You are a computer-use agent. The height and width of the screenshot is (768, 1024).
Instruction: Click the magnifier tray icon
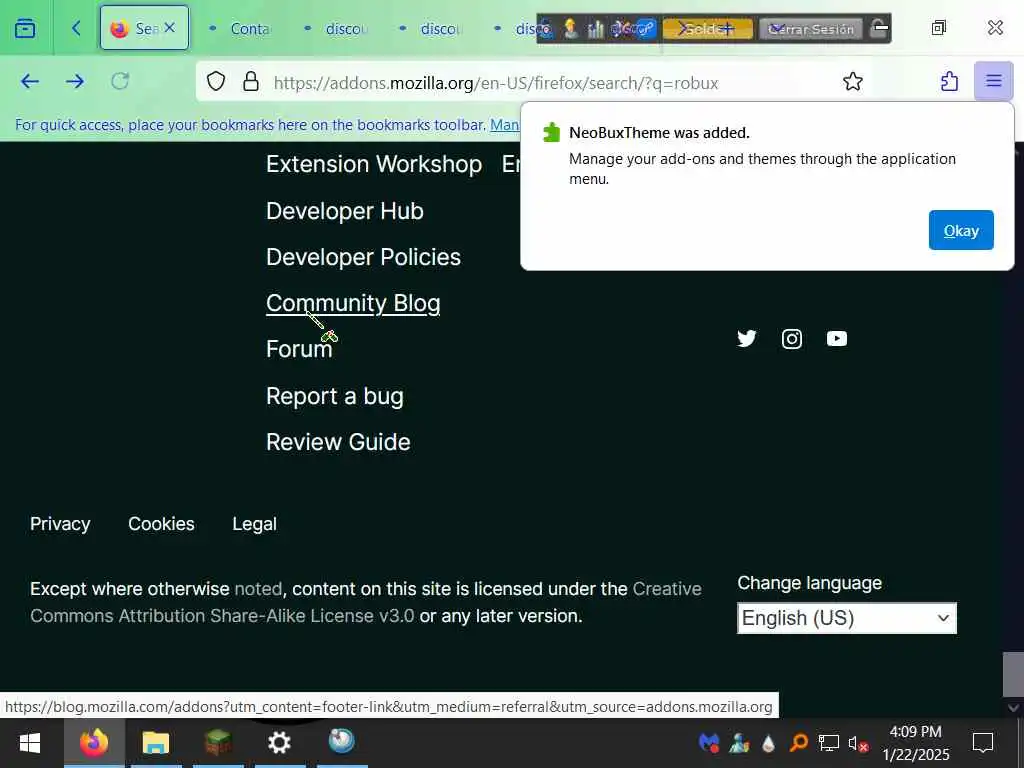pyautogui.click(x=799, y=743)
